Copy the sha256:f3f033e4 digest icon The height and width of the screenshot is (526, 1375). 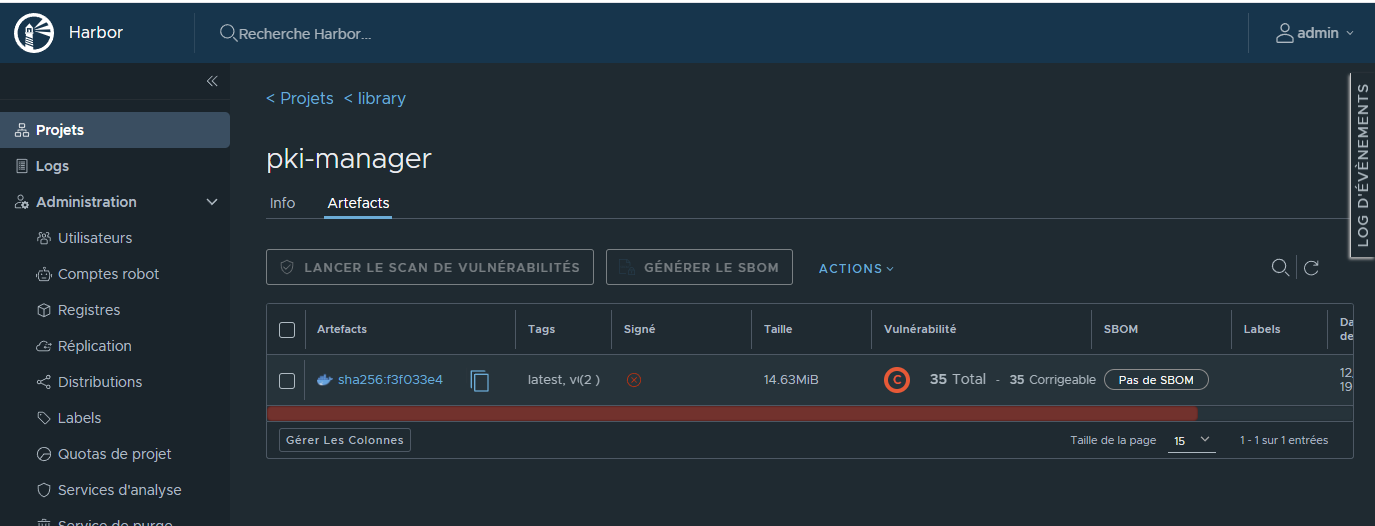point(480,380)
